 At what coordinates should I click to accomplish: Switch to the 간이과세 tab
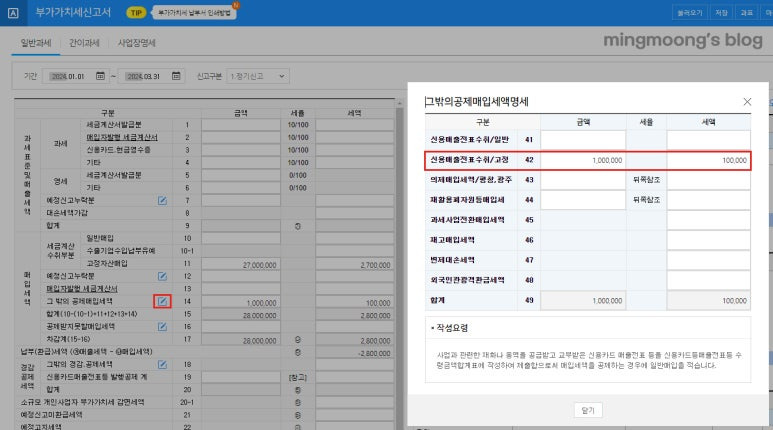(84, 43)
